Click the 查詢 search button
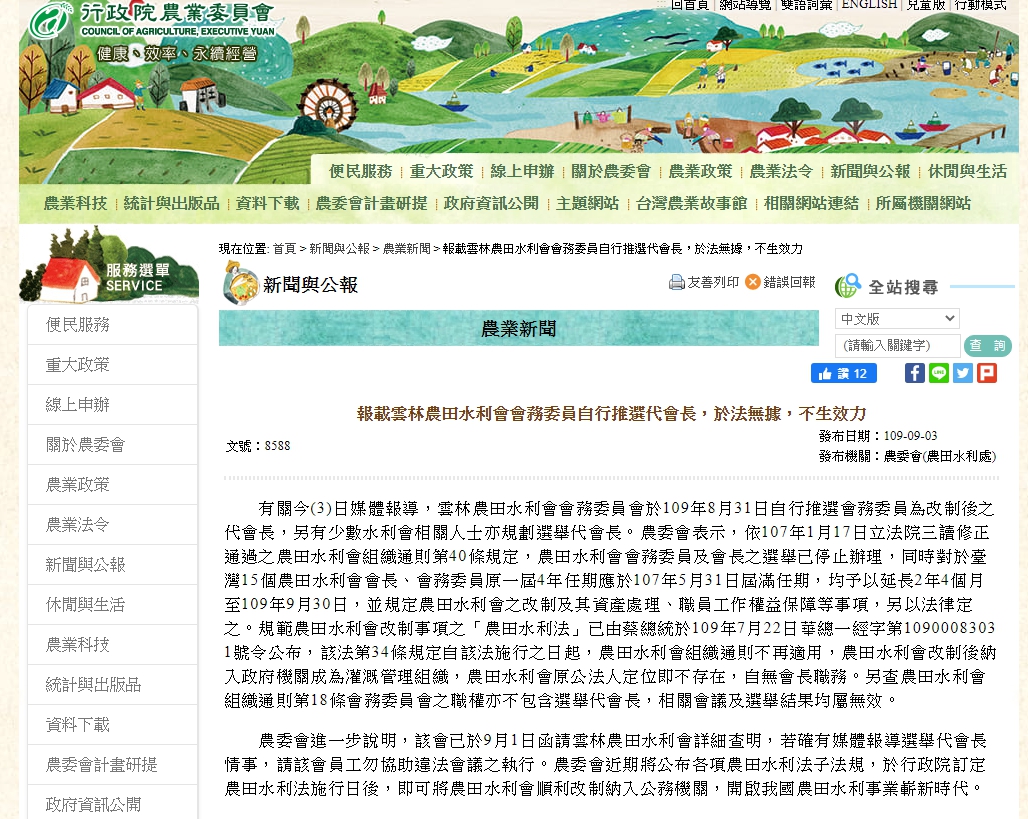The width and height of the screenshot is (1028, 819). [987, 346]
